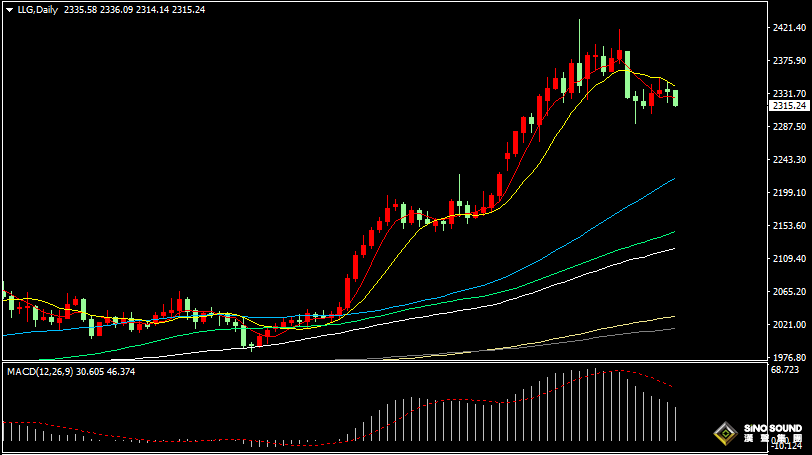
Task: Click the 2331.70 price axis label
Action: point(789,93)
